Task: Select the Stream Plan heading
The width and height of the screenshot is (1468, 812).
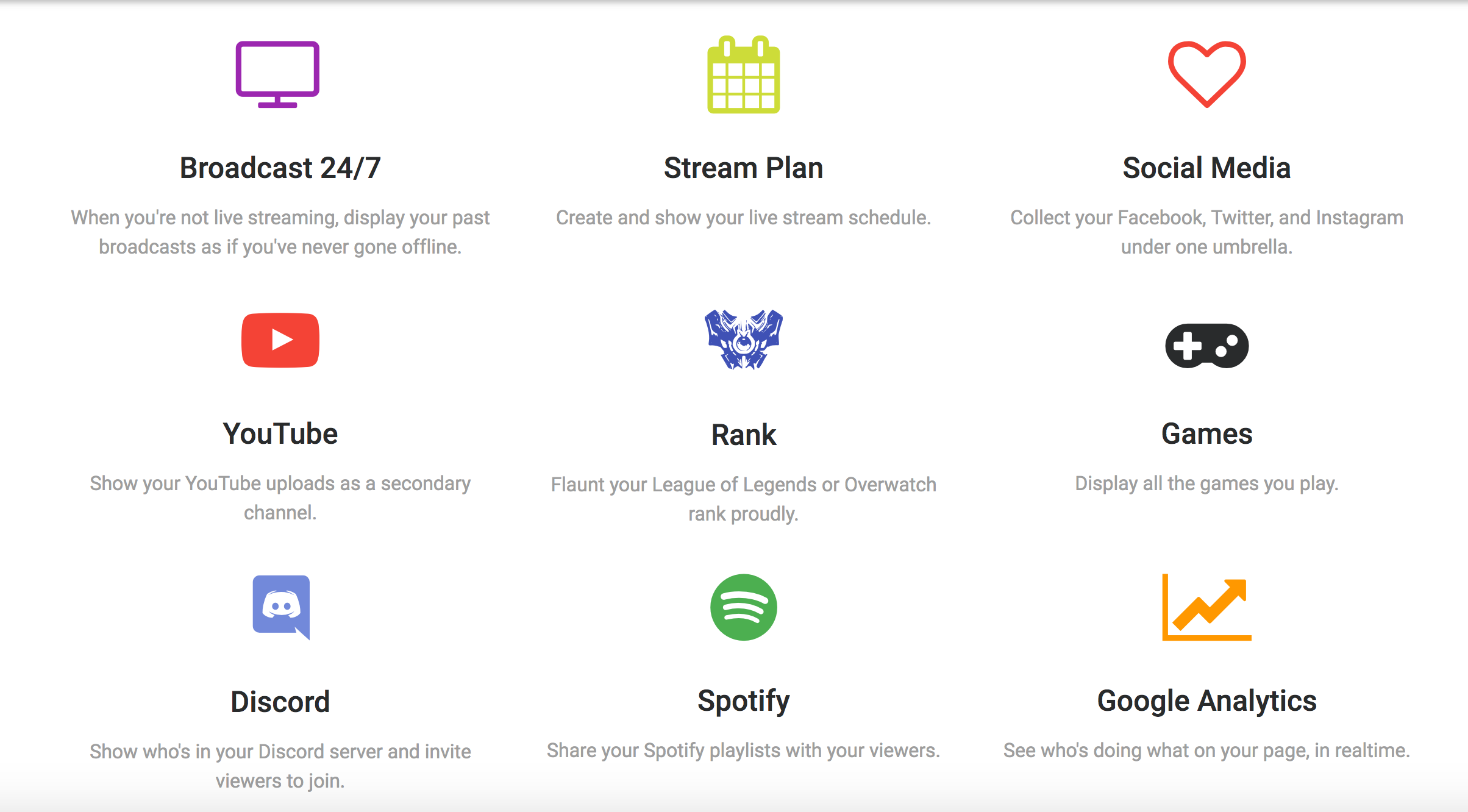Action: [743, 168]
